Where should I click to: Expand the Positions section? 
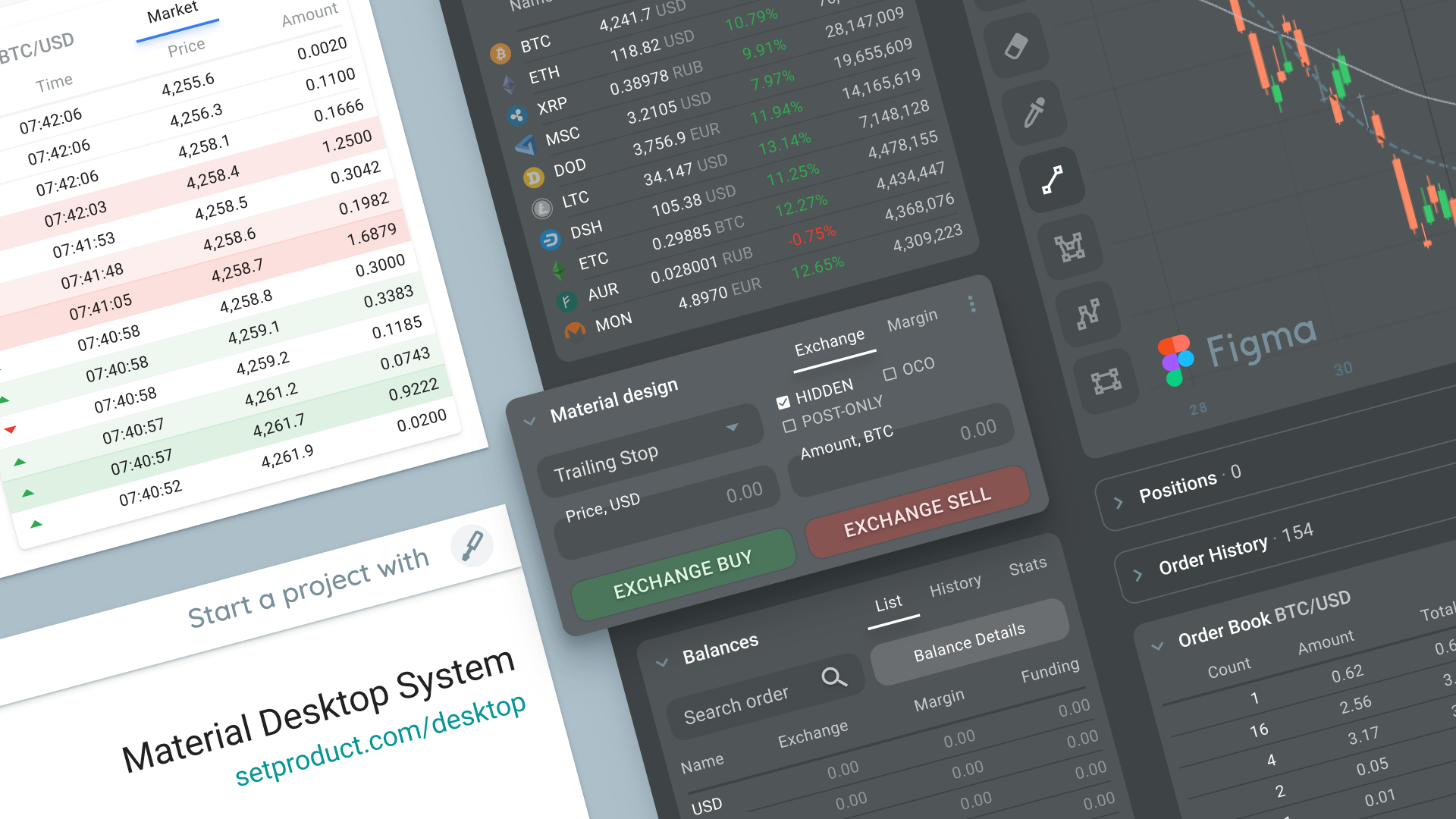(x=1118, y=501)
